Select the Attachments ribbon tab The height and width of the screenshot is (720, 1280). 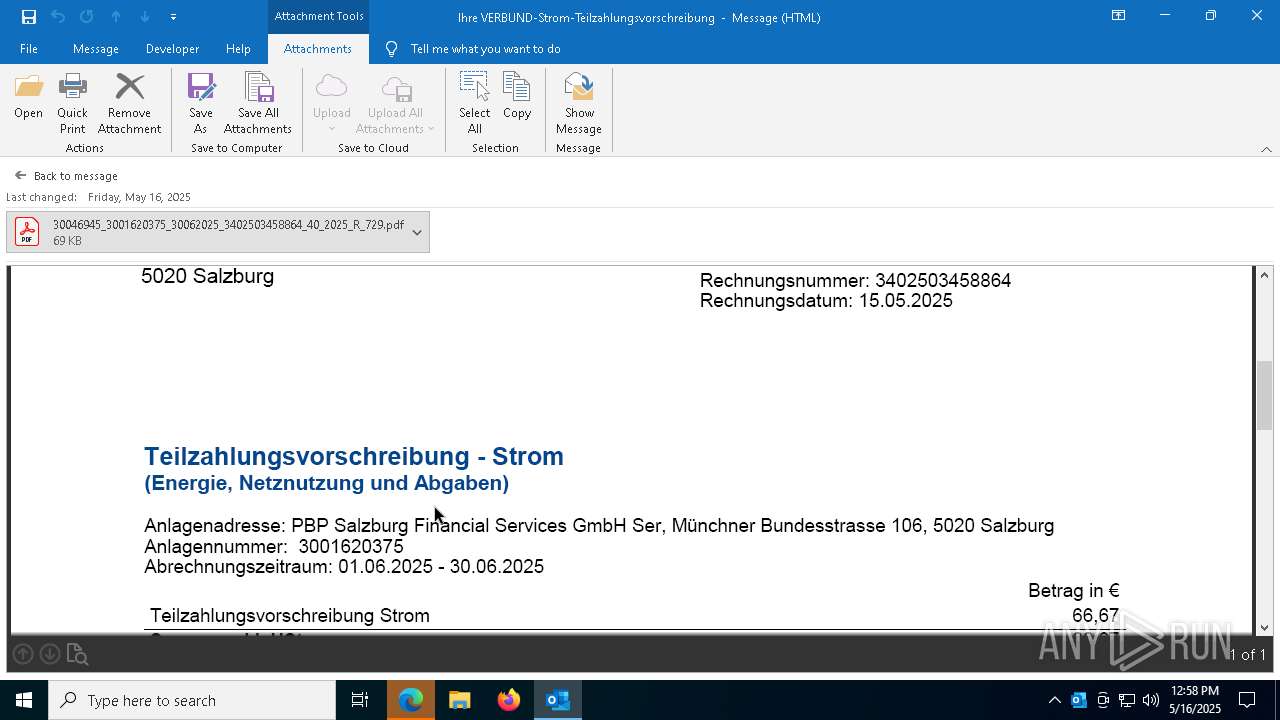[317, 49]
